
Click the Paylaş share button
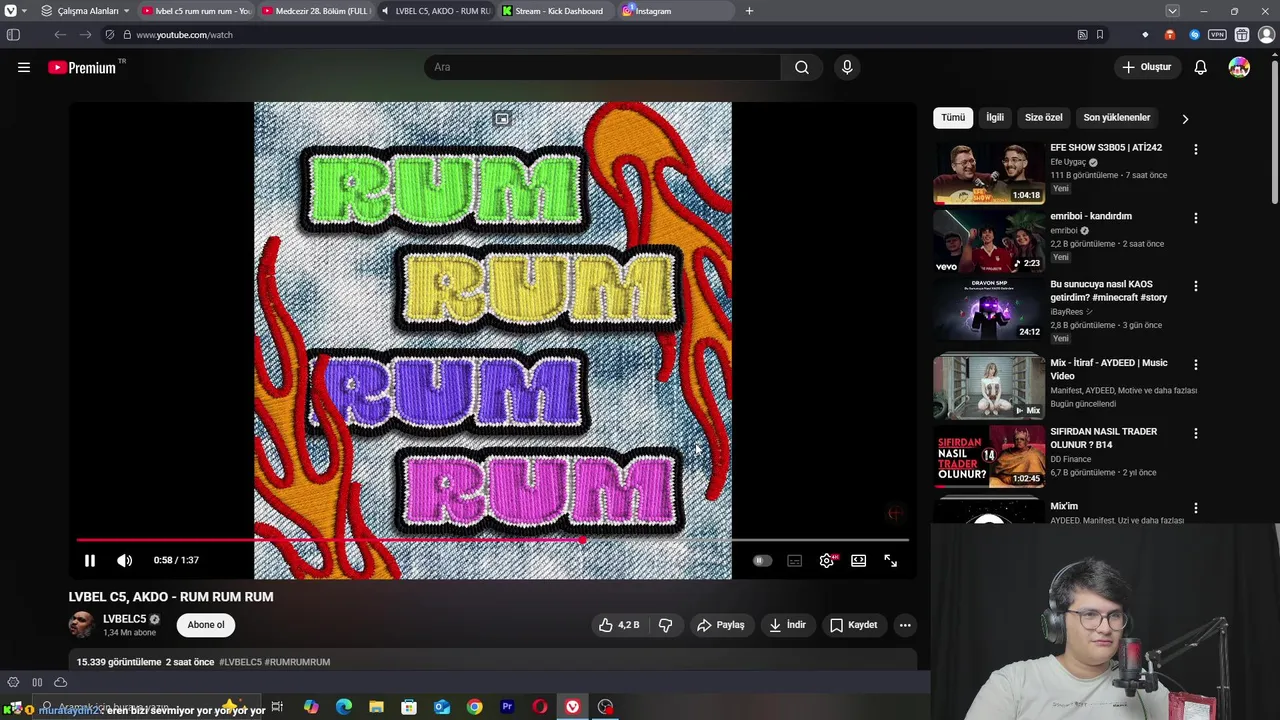(720, 625)
